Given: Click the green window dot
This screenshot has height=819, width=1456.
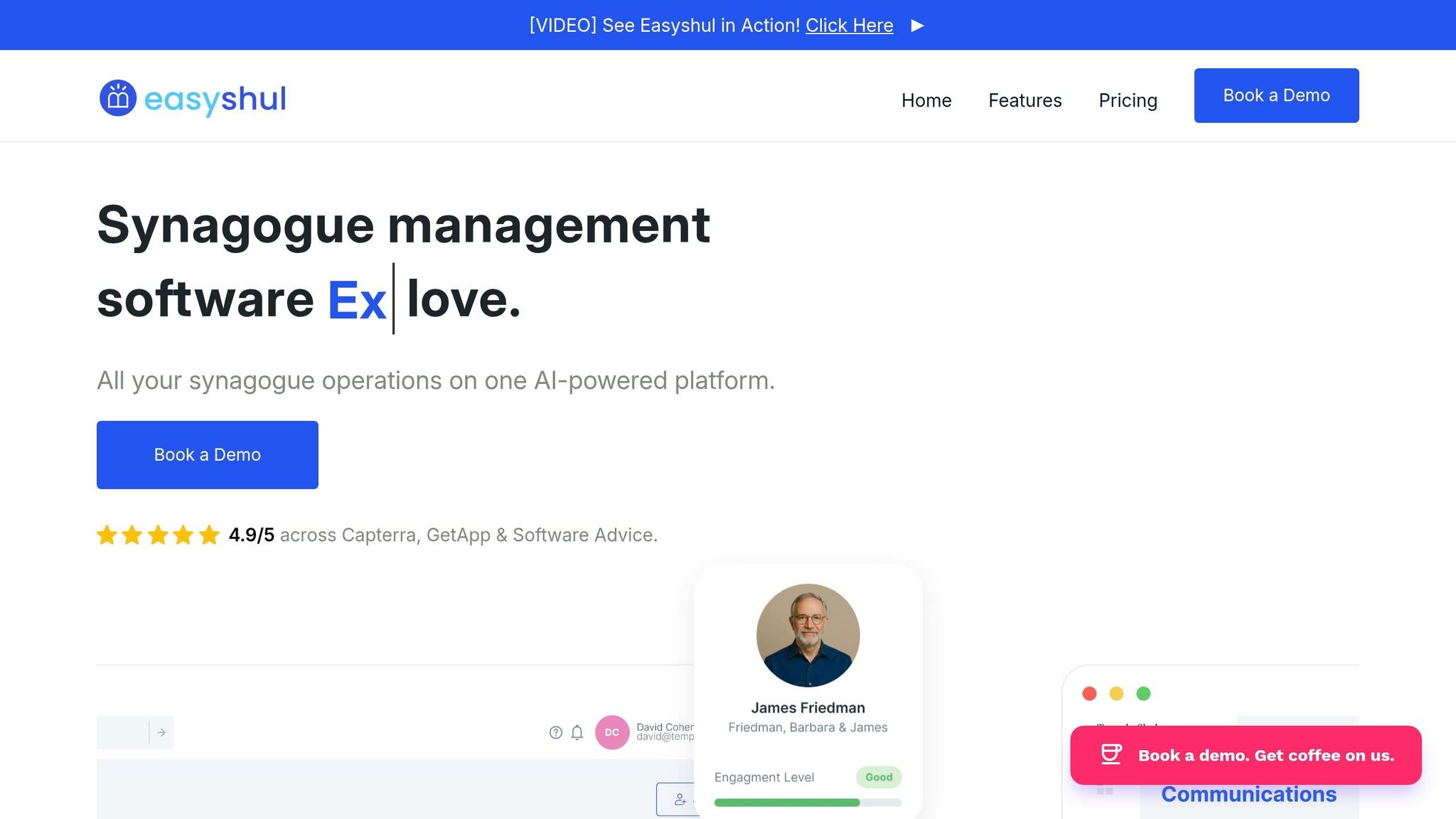Looking at the screenshot, I should coord(1143,694).
